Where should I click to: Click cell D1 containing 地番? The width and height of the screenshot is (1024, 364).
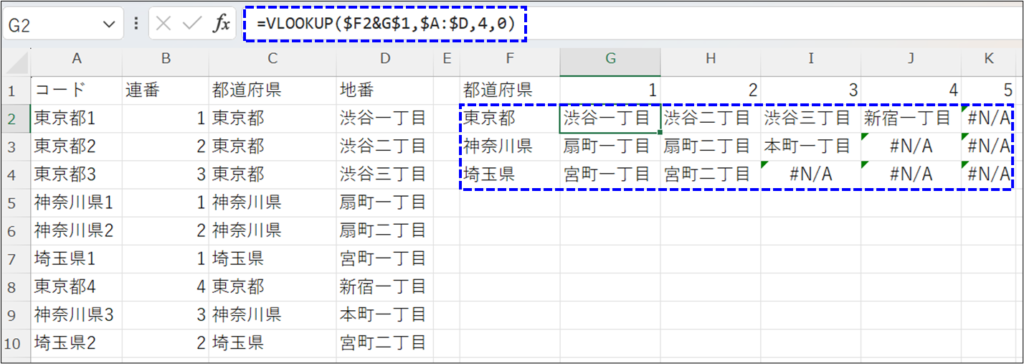(x=385, y=90)
